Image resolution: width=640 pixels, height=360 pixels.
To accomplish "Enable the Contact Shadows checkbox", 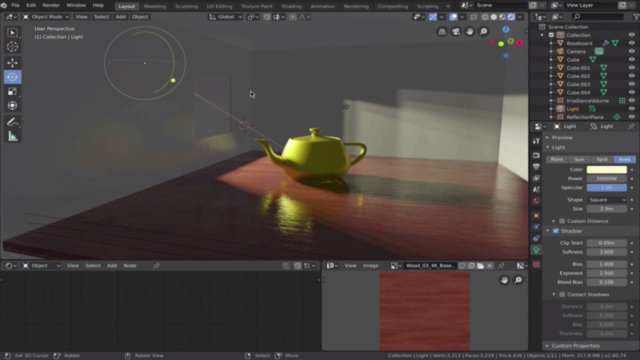I will [562, 294].
